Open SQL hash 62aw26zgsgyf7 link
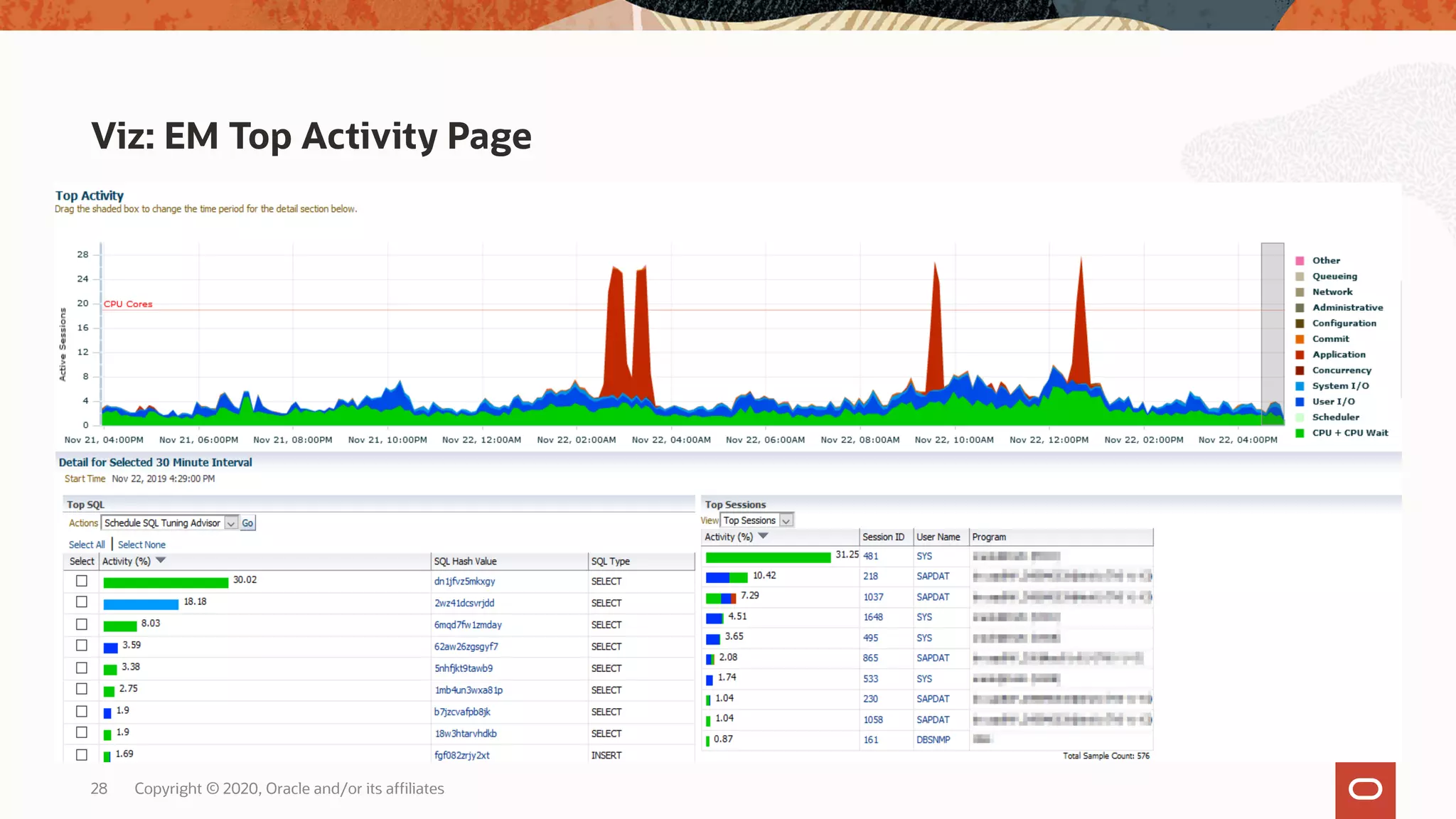 pyautogui.click(x=466, y=647)
